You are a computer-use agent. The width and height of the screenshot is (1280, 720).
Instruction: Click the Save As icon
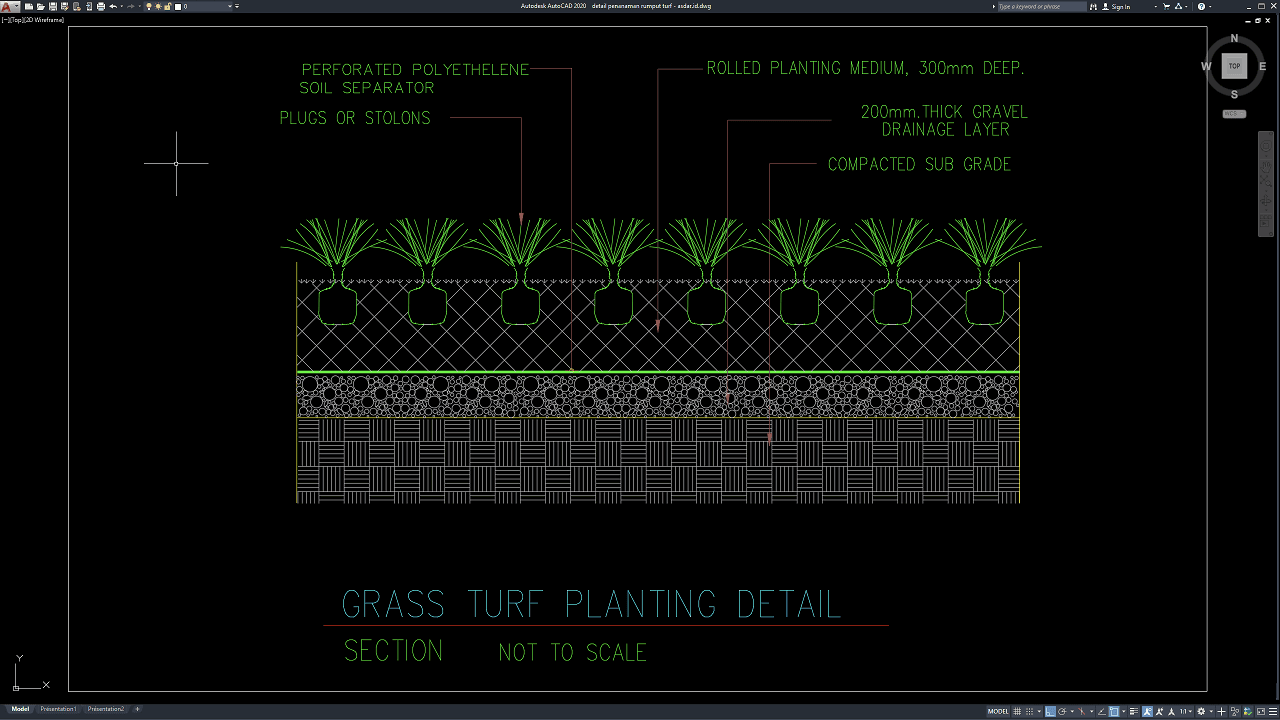64,6
